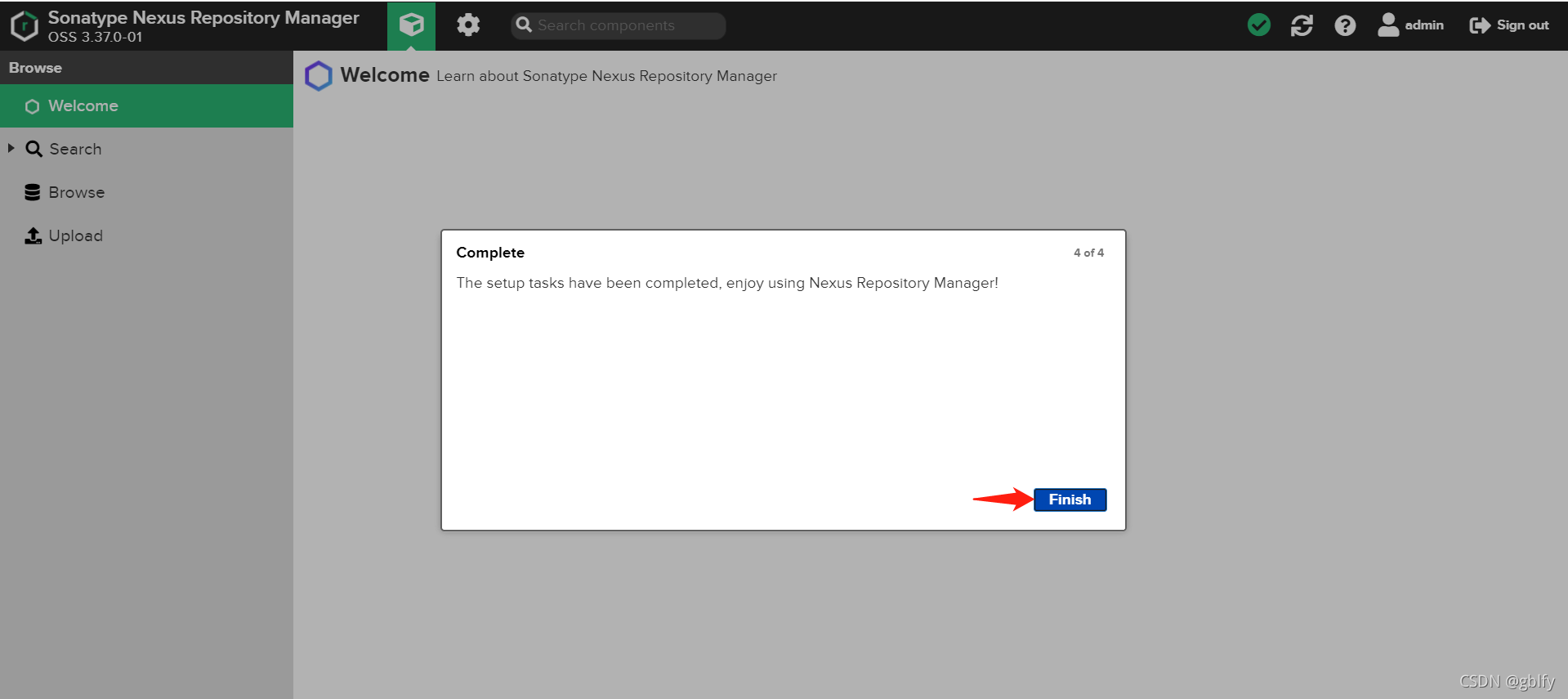1568x699 pixels.
Task: Click the refresh arrows icon
Action: pos(1302,25)
